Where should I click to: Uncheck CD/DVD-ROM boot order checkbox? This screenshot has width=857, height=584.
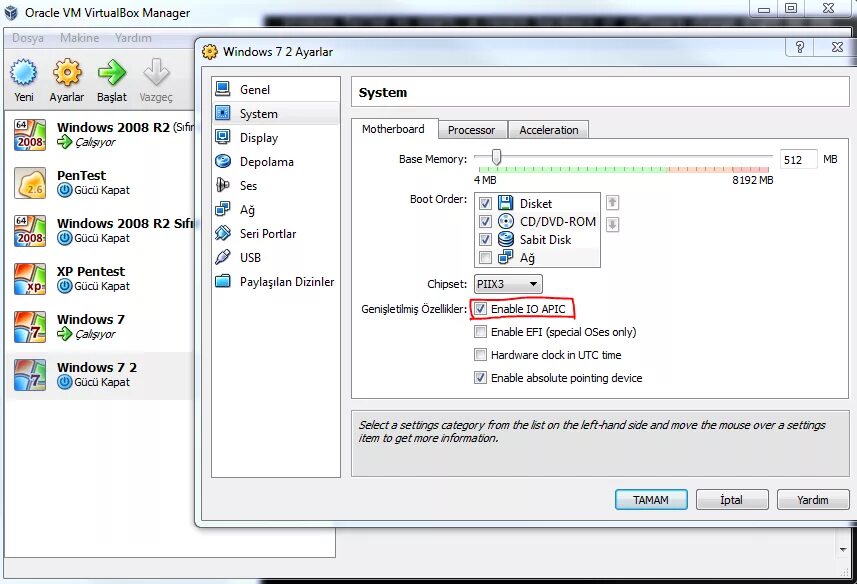[x=485, y=222]
